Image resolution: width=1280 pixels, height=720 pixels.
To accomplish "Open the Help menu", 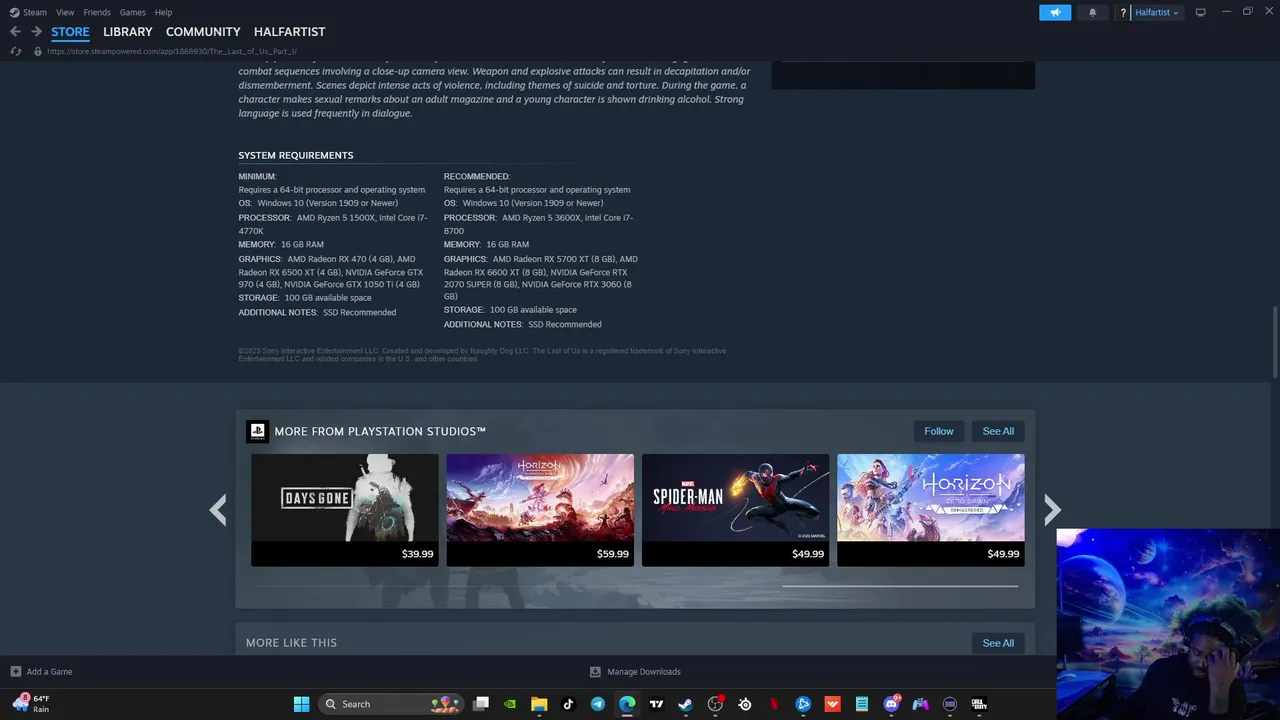I will click(x=163, y=12).
